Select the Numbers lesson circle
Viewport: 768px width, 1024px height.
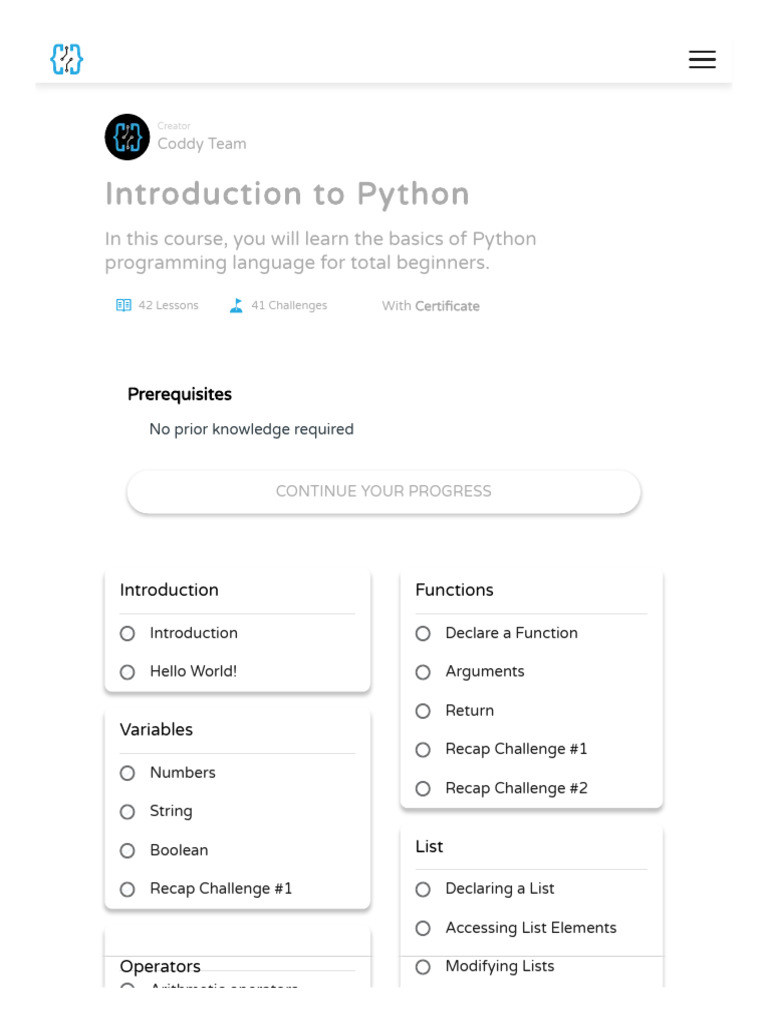(x=127, y=773)
